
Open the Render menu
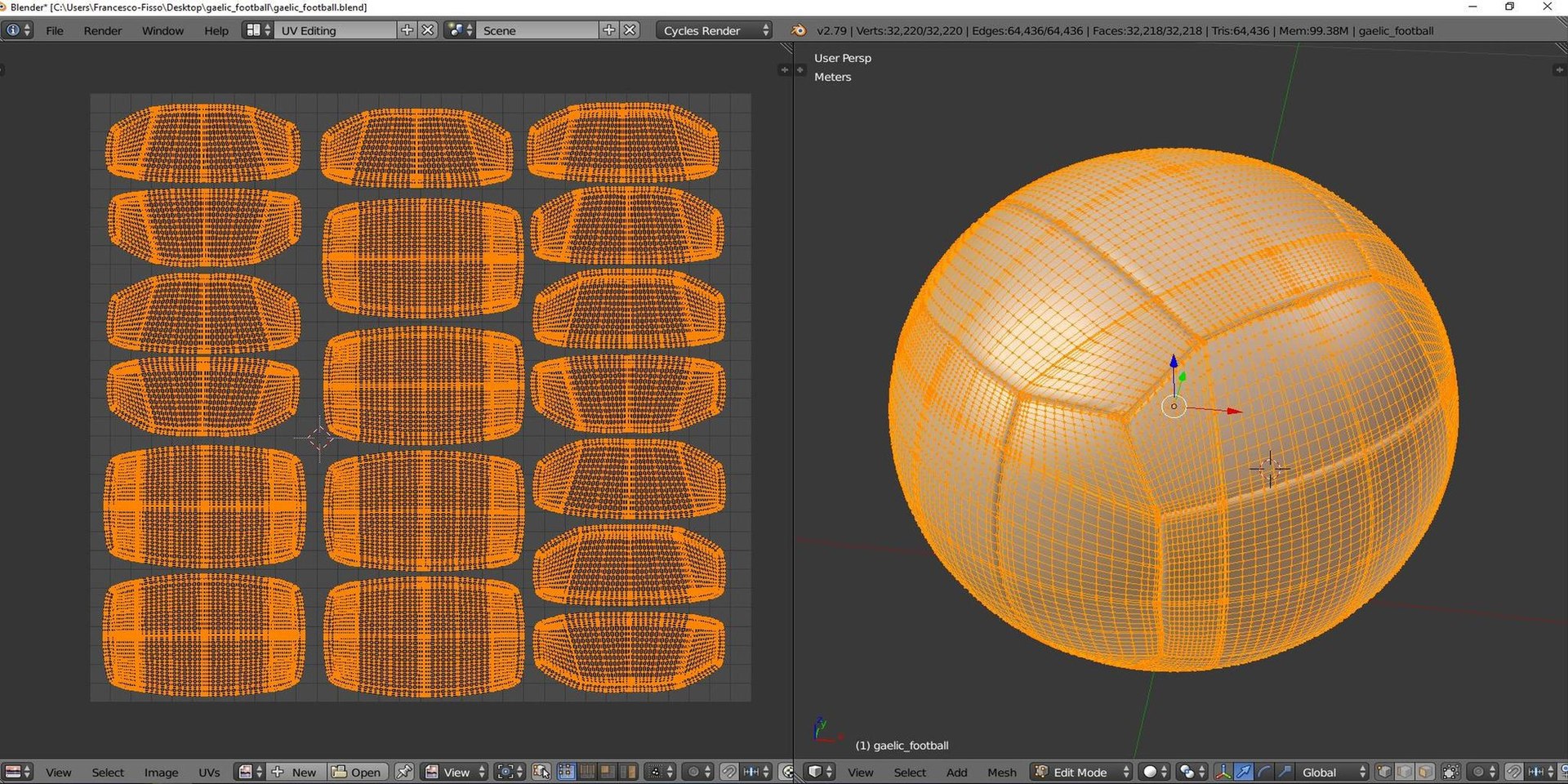103,30
